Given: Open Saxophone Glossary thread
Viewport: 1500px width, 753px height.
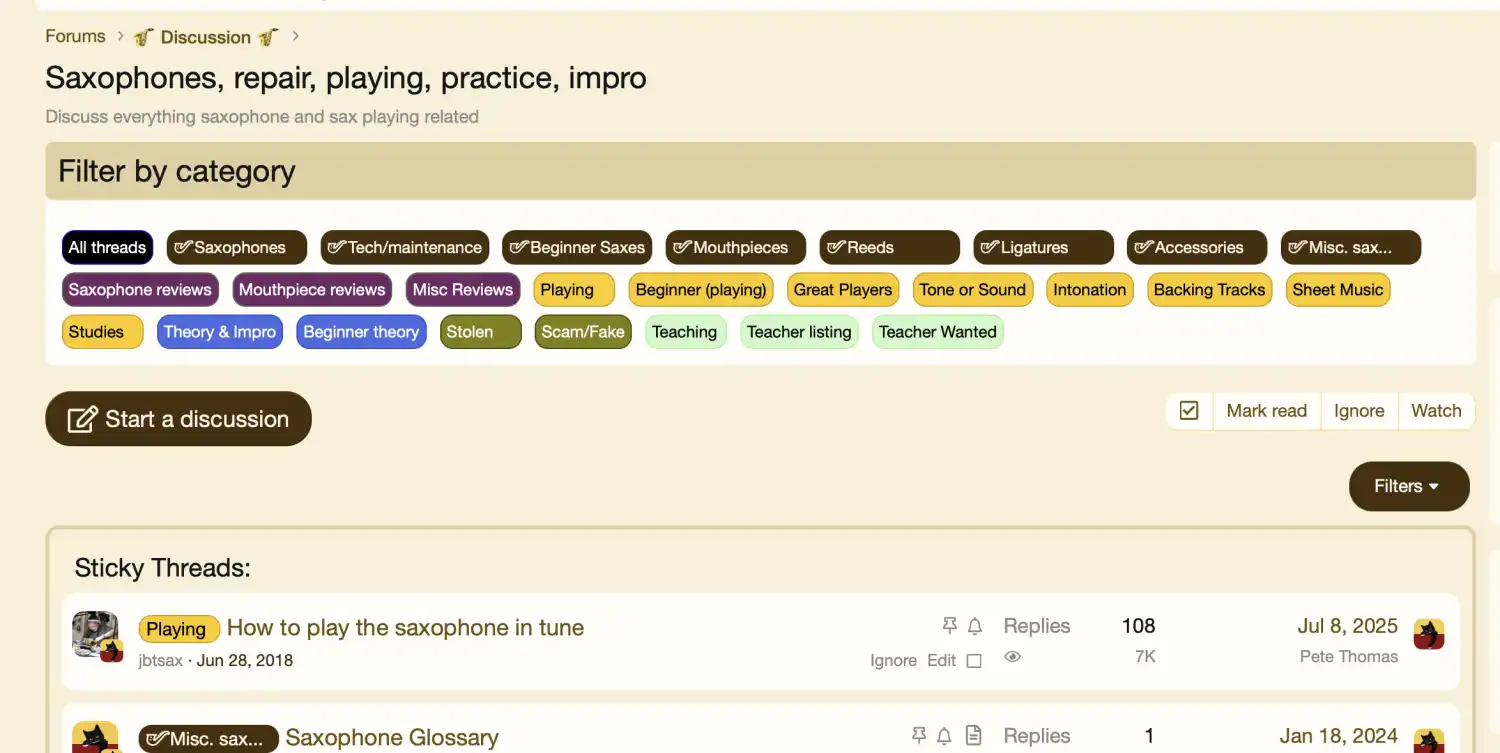Looking at the screenshot, I should tap(392, 737).
